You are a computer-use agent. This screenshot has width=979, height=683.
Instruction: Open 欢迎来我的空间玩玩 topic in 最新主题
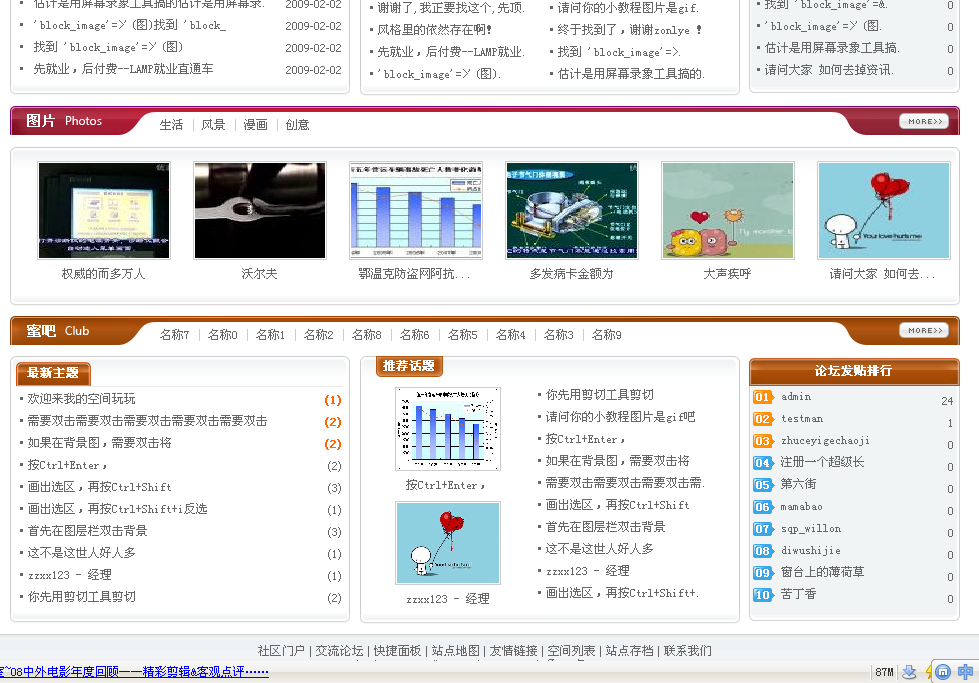[81, 399]
